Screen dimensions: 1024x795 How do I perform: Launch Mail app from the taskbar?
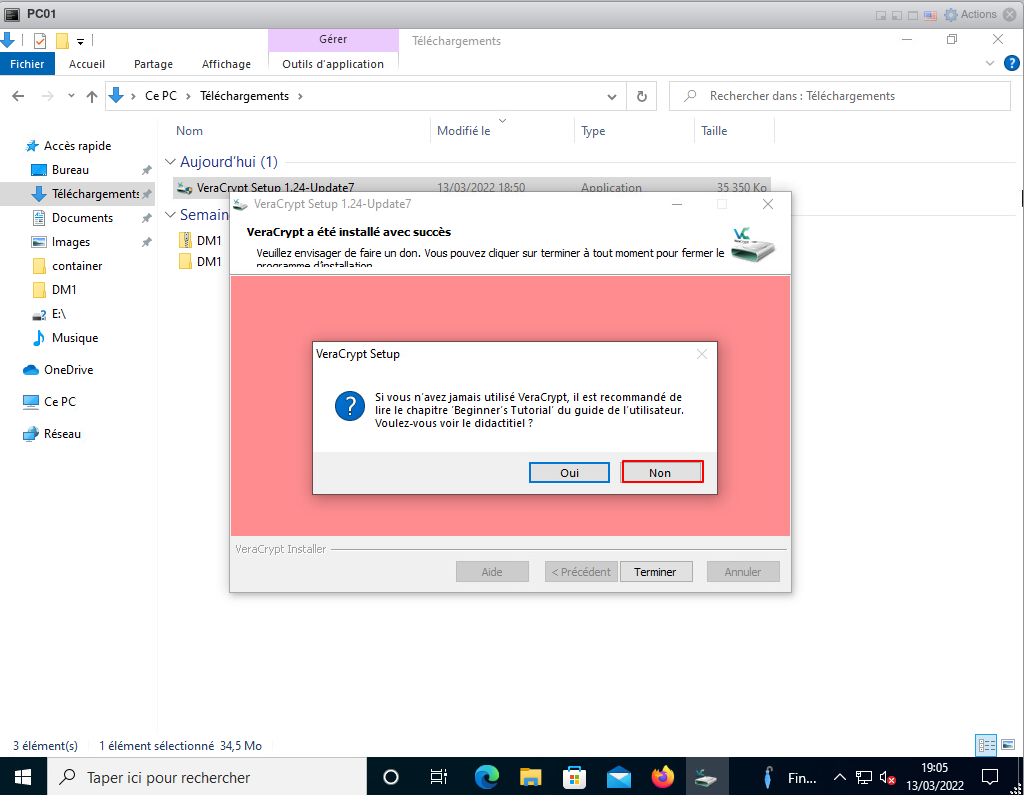[619, 777]
